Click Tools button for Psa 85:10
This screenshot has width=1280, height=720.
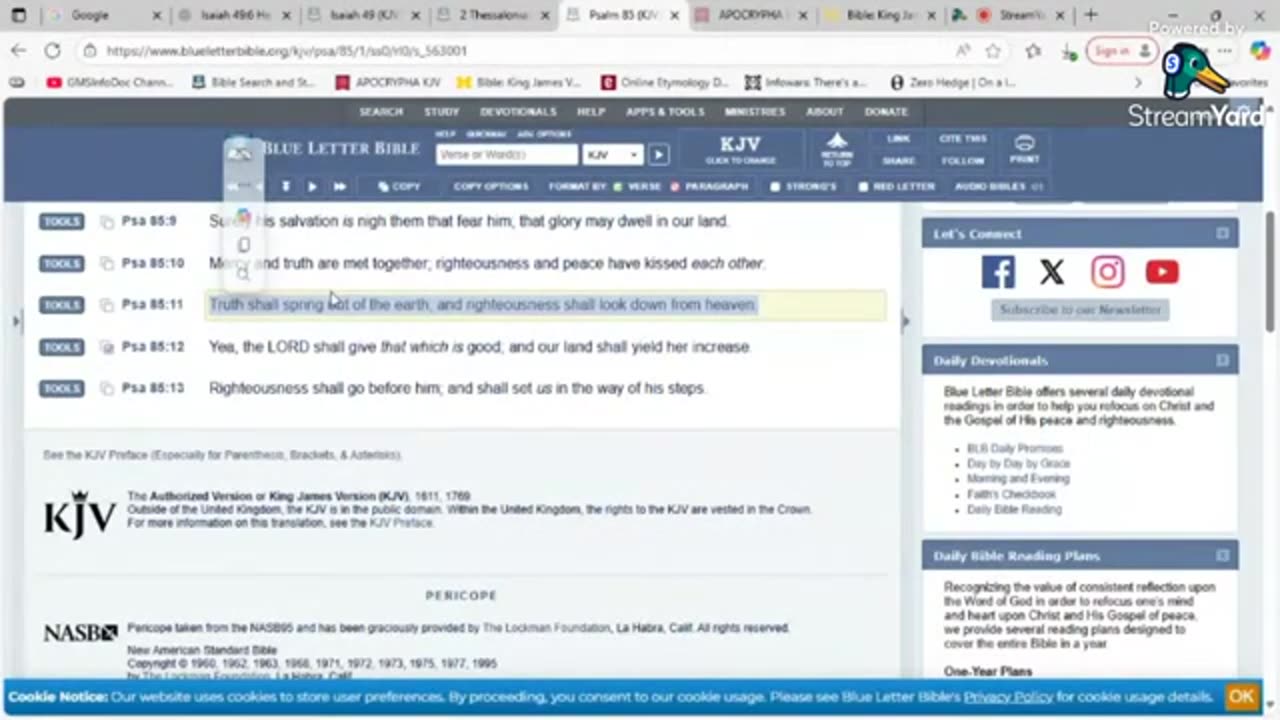pyautogui.click(x=61, y=264)
